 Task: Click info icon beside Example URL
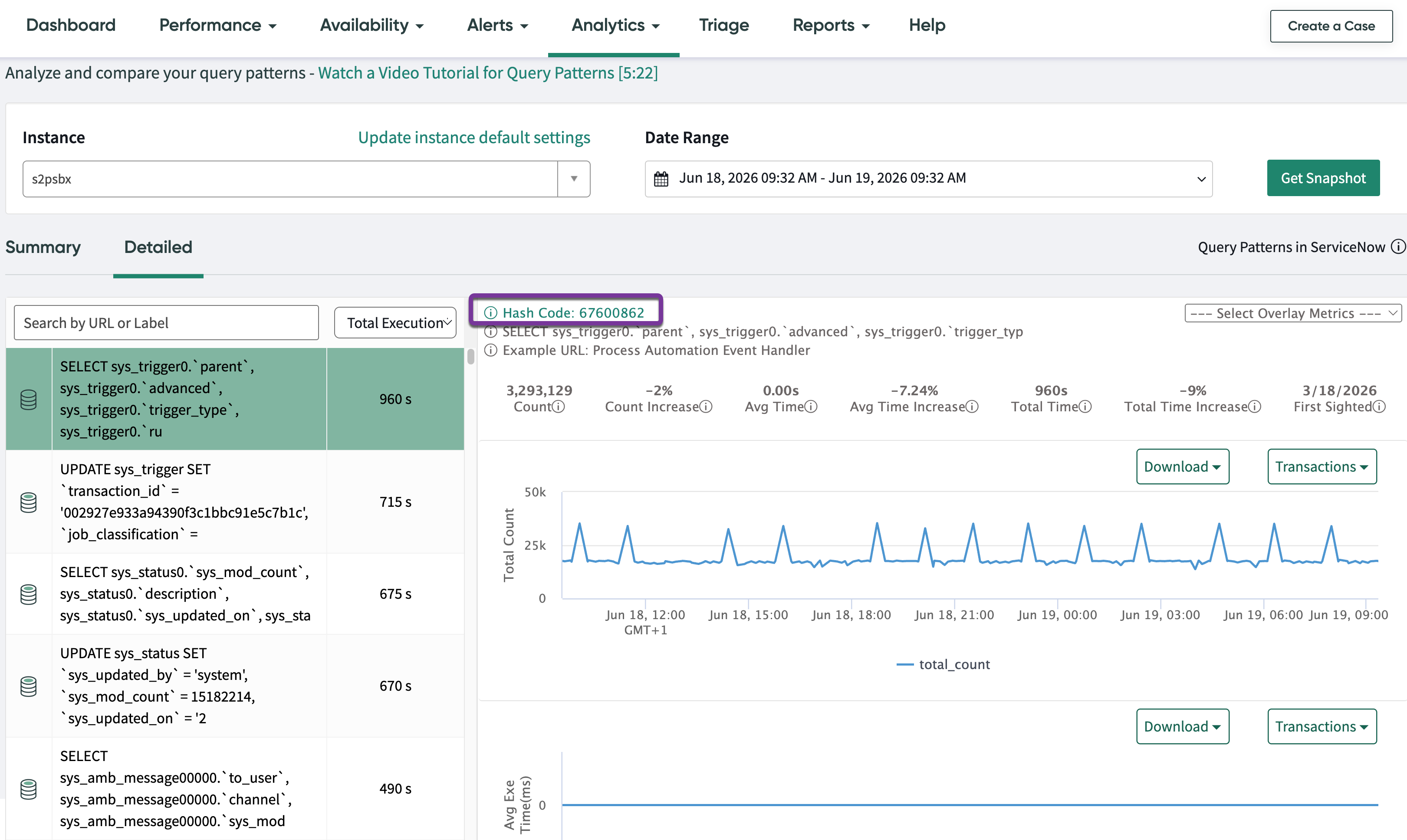490,351
